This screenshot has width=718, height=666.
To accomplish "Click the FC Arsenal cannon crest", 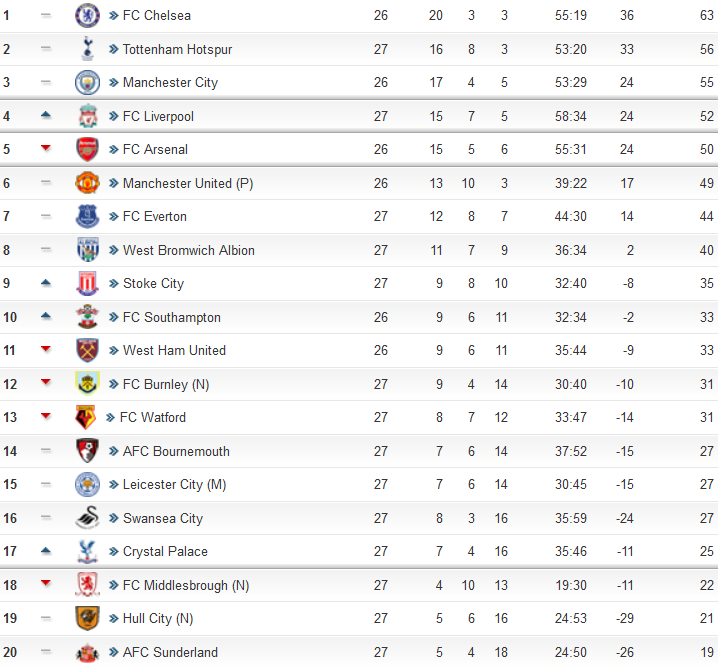I will pyautogui.click(x=87, y=149).
